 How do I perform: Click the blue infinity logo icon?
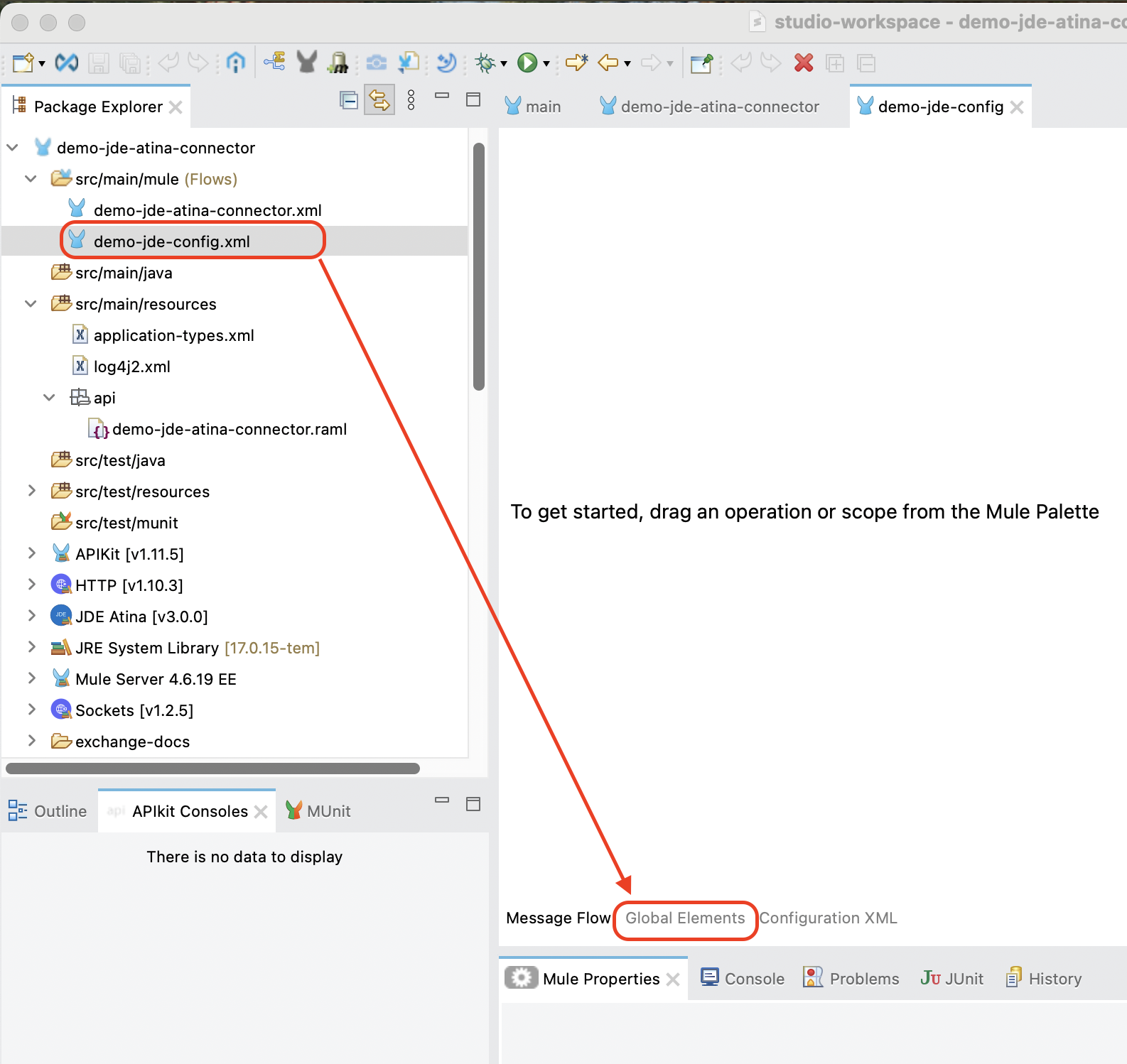point(67,63)
